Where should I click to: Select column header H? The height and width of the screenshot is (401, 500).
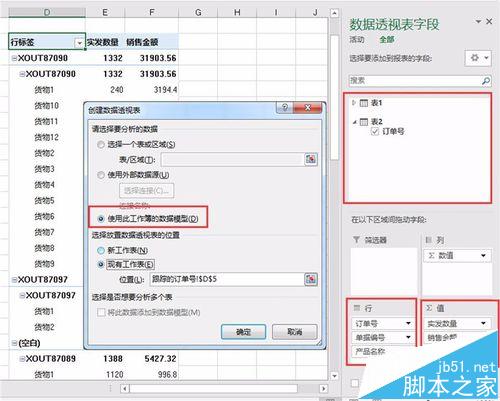pos(237,13)
